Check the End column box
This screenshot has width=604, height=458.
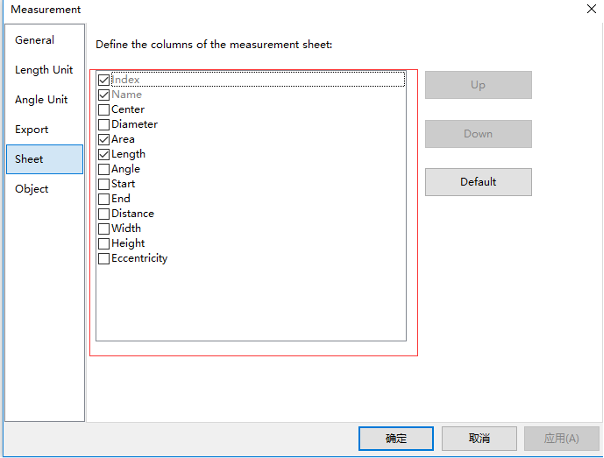(x=104, y=199)
